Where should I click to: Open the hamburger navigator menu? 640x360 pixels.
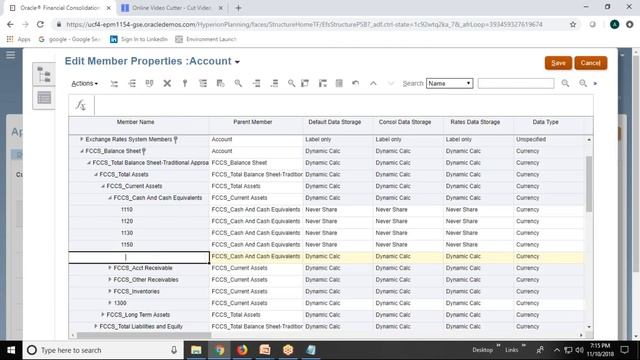pyautogui.click(x=11, y=55)
